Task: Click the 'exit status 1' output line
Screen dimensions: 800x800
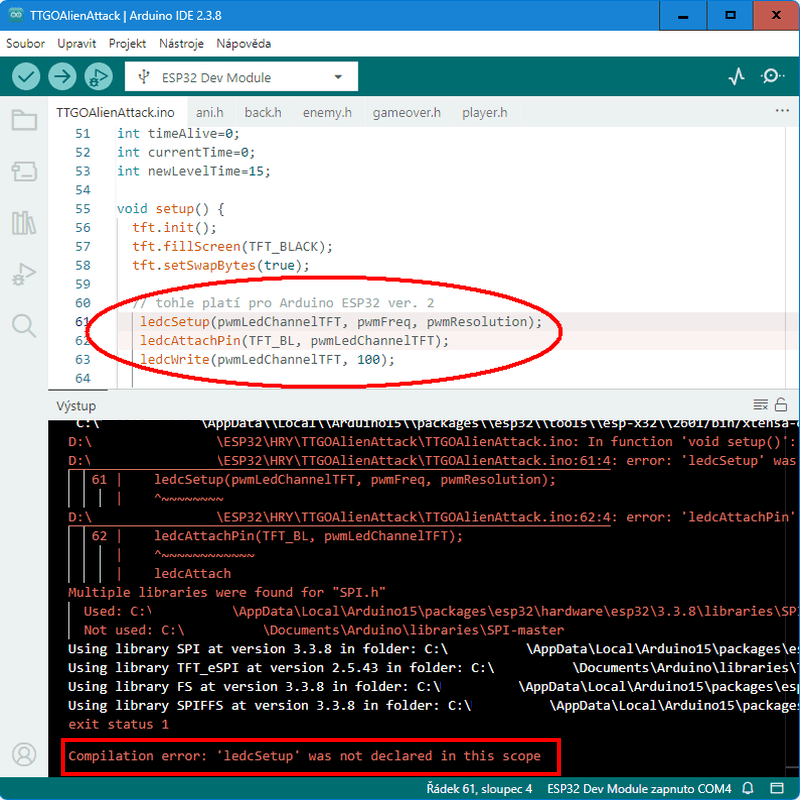Action: coord(118,724)
